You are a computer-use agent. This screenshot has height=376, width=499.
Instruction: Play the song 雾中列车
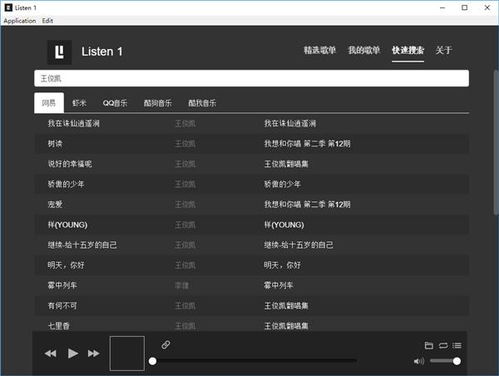62,285
